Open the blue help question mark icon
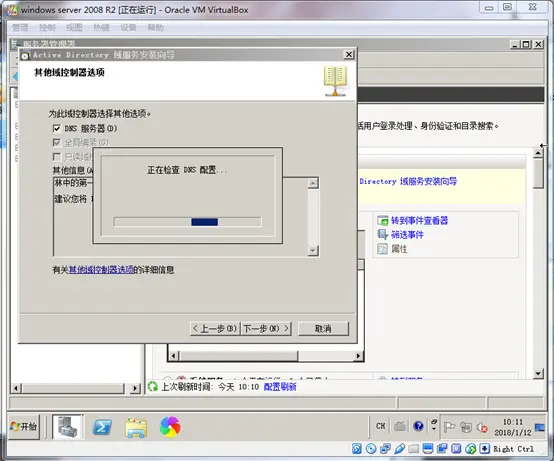The height and width of the screenshot is (461, 554). point(418,426)
